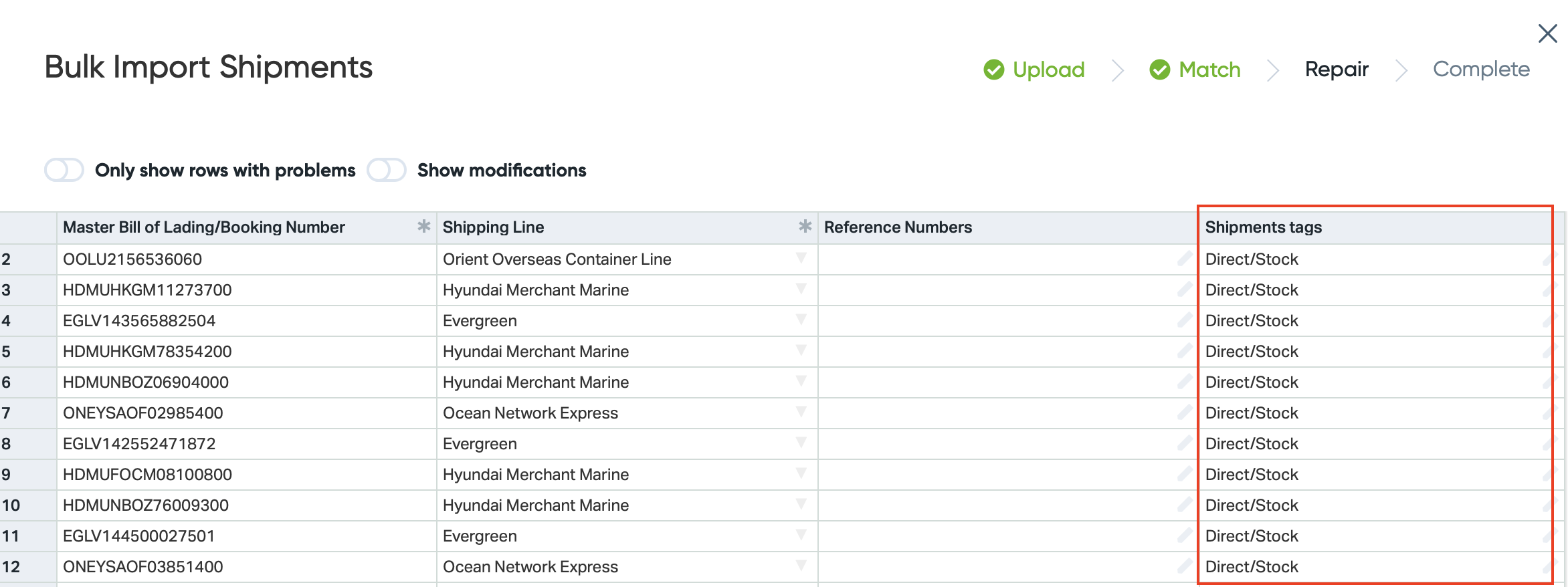Click green checkmark icon beside Upload

click(994, 70)
